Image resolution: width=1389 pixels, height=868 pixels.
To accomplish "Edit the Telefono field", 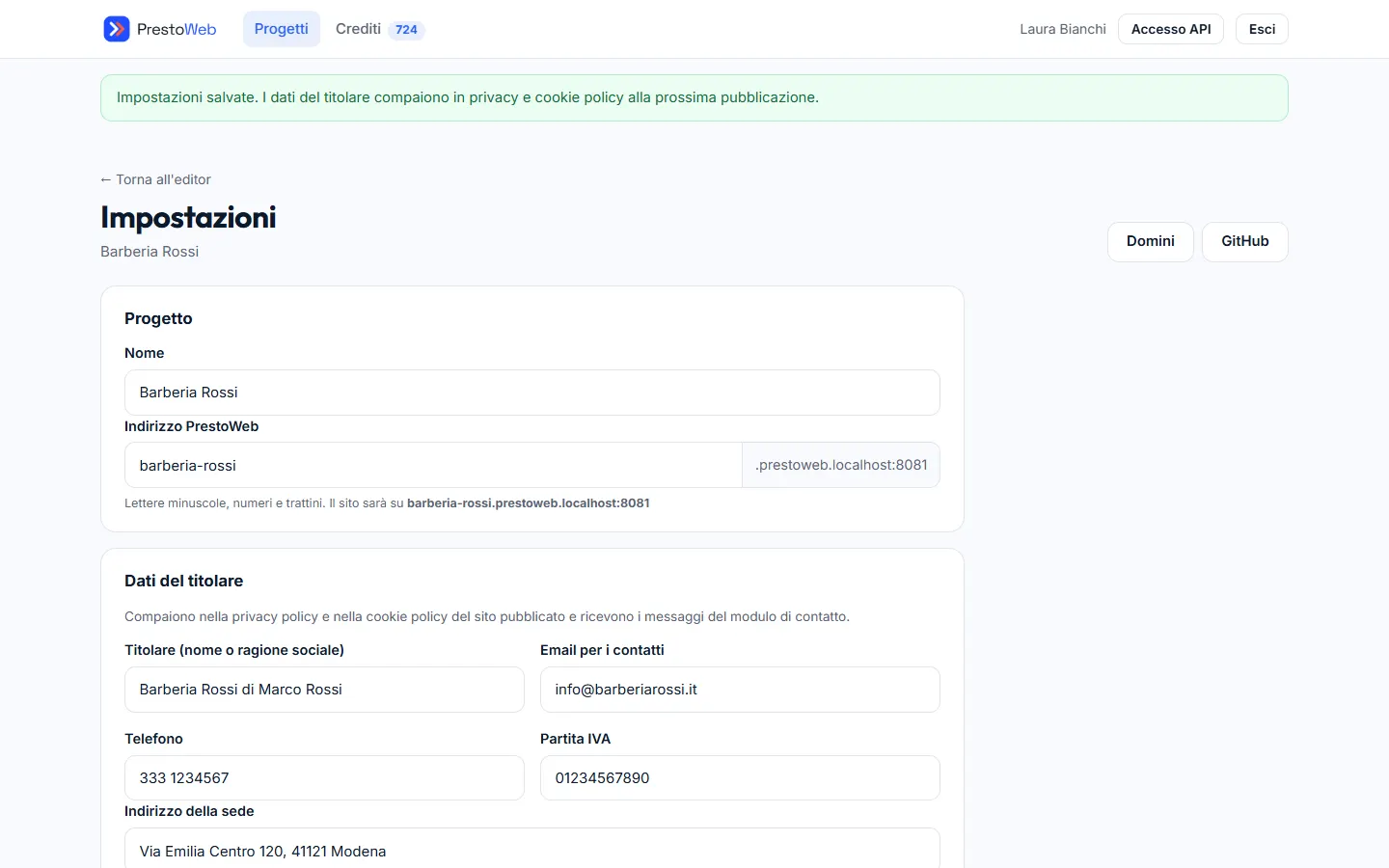I will (x=324, y=778).
